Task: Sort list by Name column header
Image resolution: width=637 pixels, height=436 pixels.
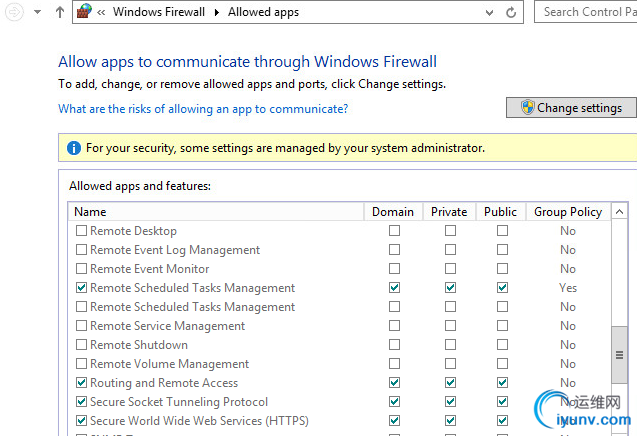Action: pyautogui.click(x=216, y=212)
